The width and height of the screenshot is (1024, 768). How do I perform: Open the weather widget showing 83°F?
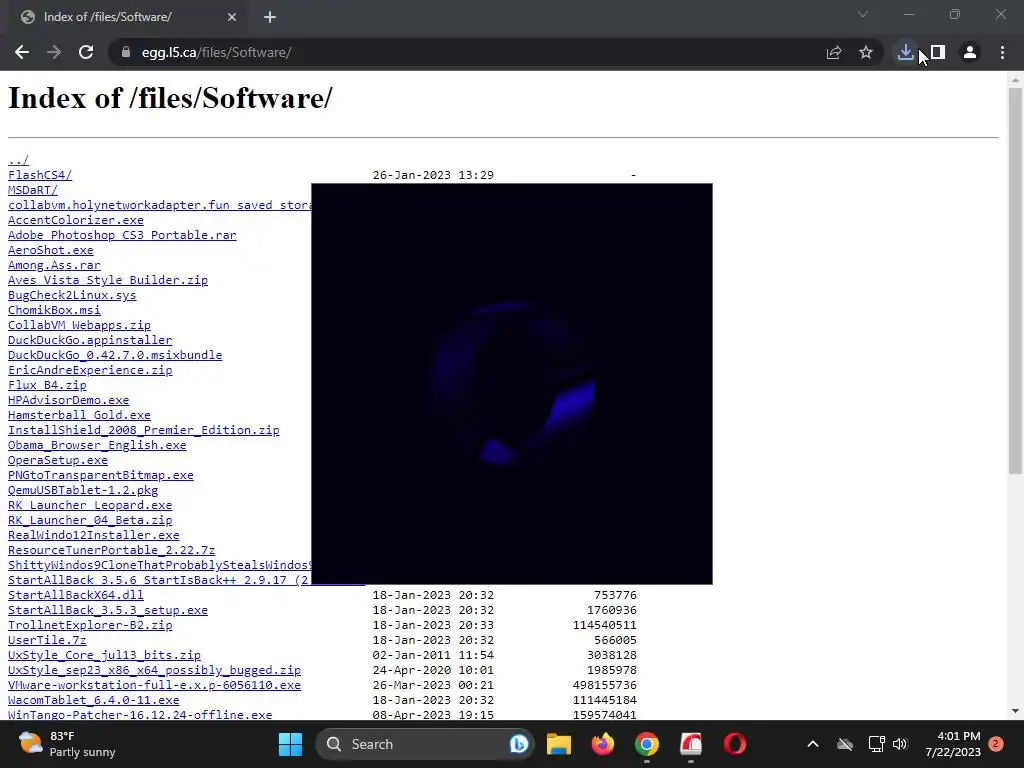click(67, 744)
